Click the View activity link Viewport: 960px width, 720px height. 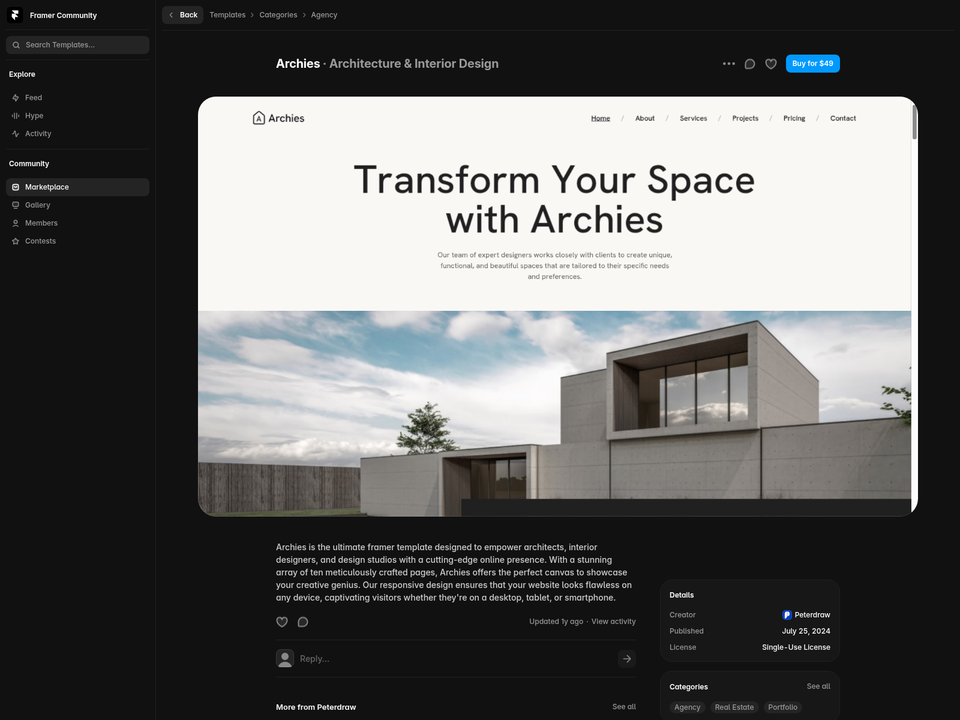tap(613, 621)
